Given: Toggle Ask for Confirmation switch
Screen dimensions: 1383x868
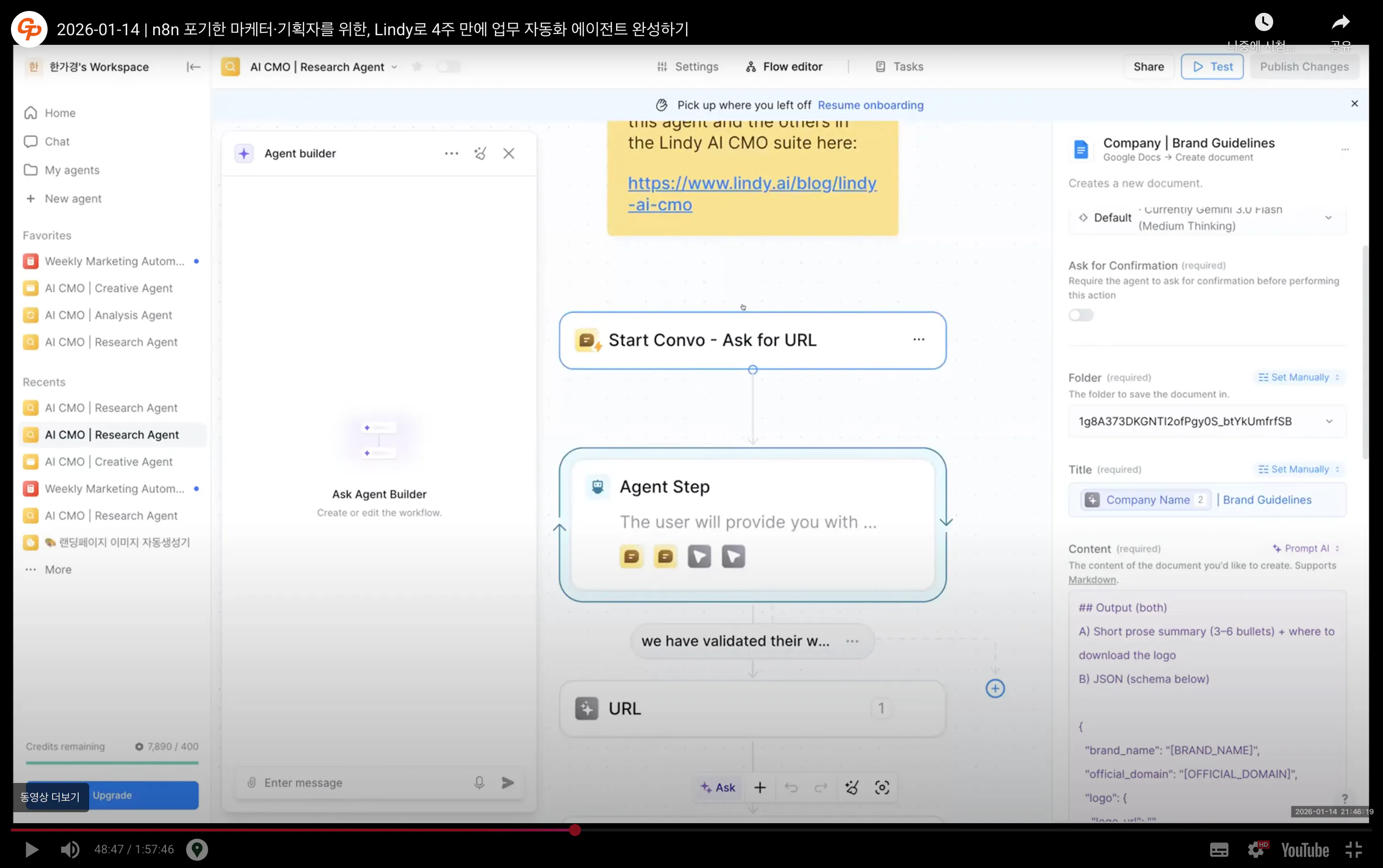Looking at the screenshot, I should pos(1081,315).
